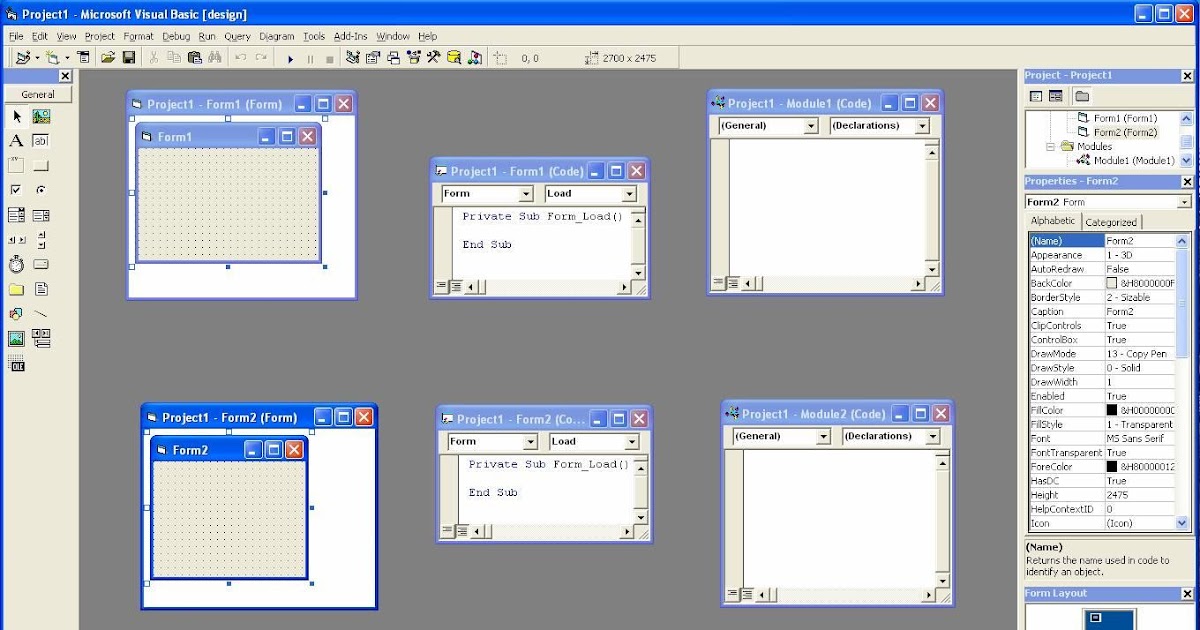The width and height of the screenshot is (1200, 630).
Task: Select the Timer control tool
Action: coord(16,264)
